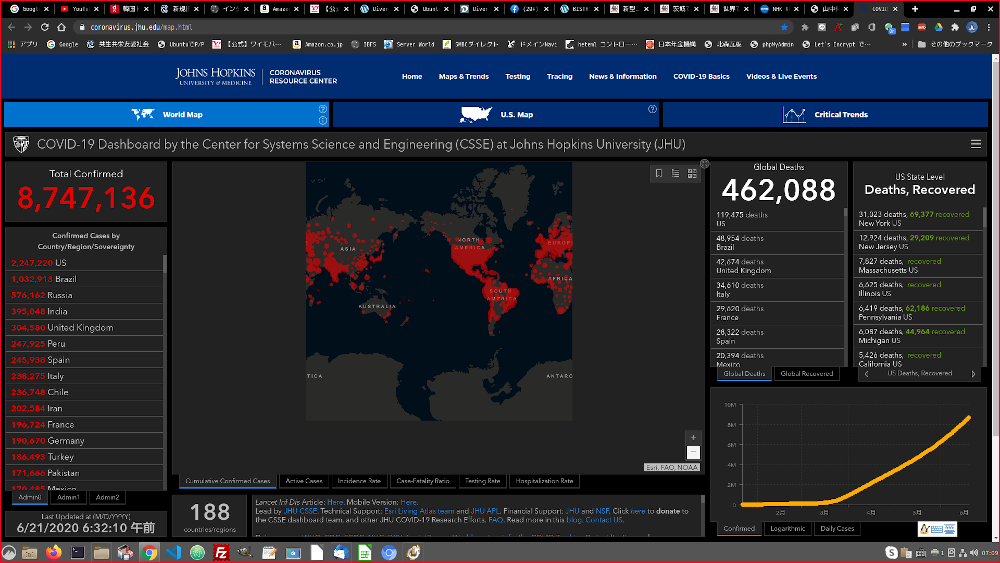Select Russia in confirmed cases list
1000x563 pixels.
coord(85,295)
